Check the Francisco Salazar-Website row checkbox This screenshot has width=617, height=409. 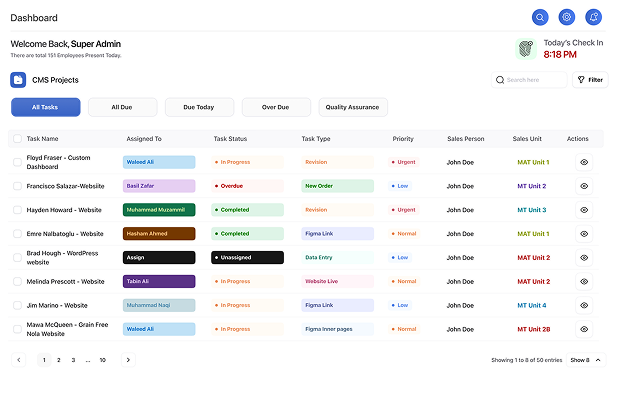(17, 186)
